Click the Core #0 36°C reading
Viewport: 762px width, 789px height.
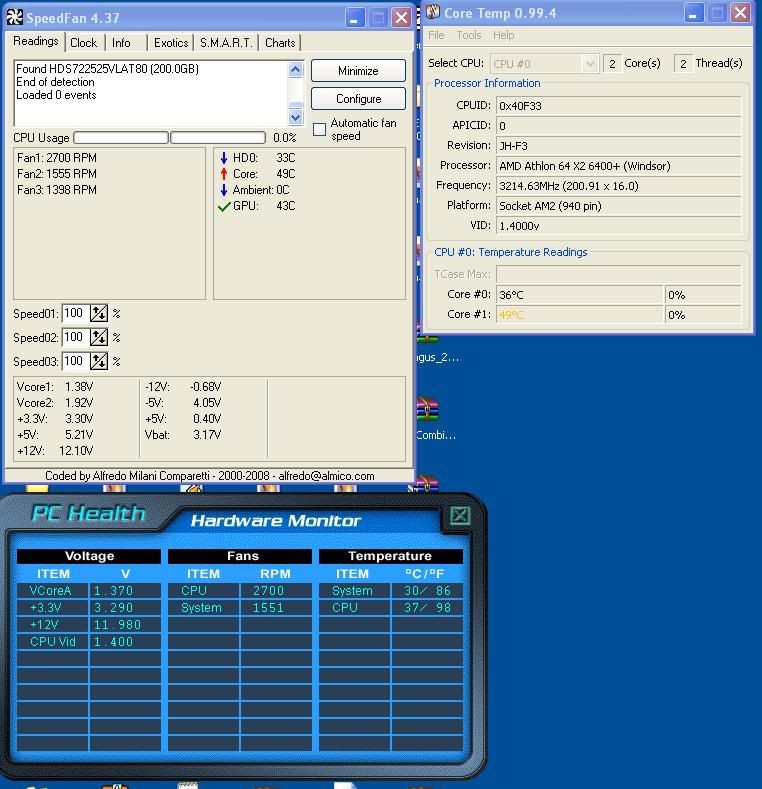[x=579, y=295]
